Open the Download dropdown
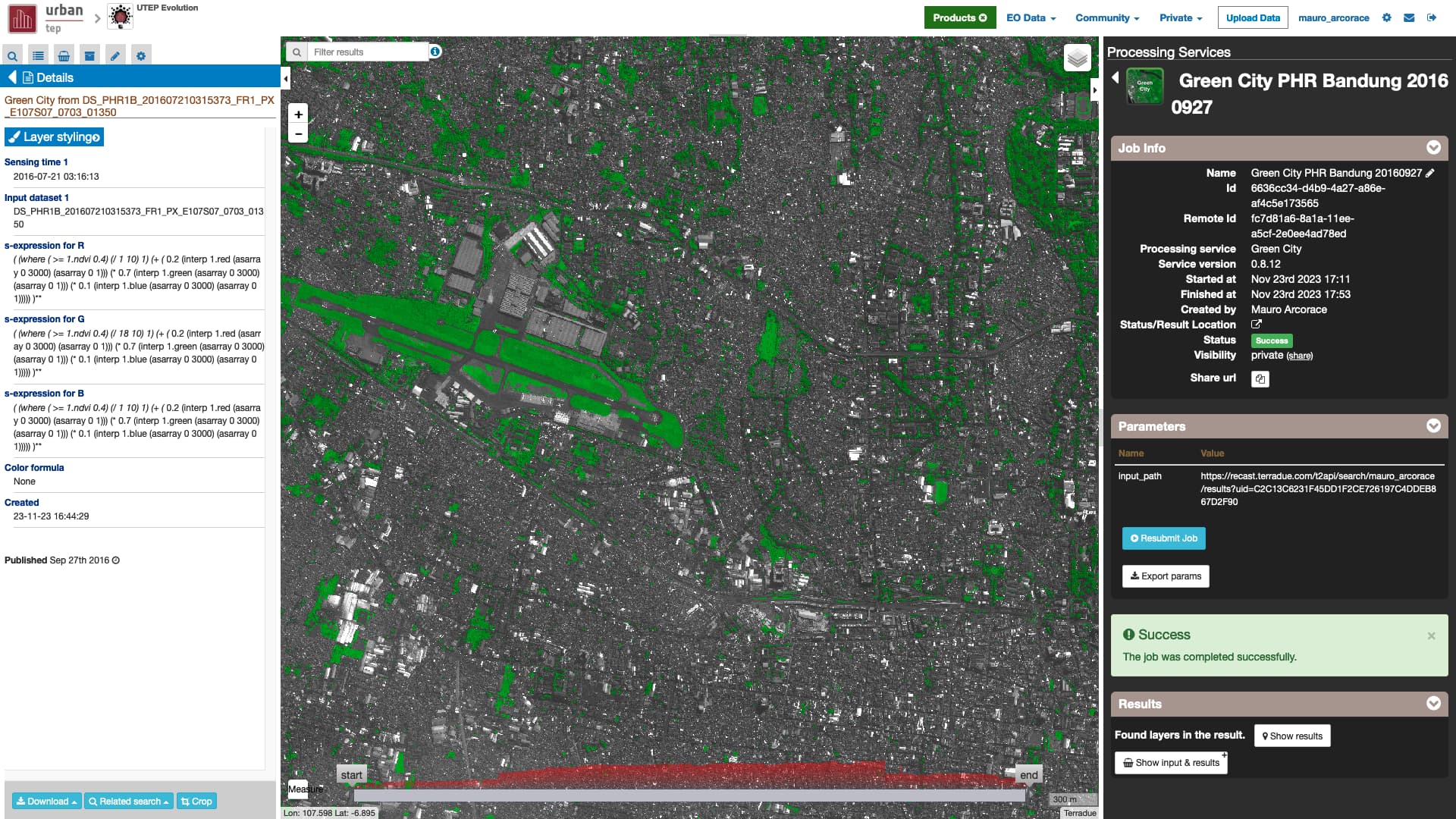This screenshot has width=1456, height=819. coord(46,802)
